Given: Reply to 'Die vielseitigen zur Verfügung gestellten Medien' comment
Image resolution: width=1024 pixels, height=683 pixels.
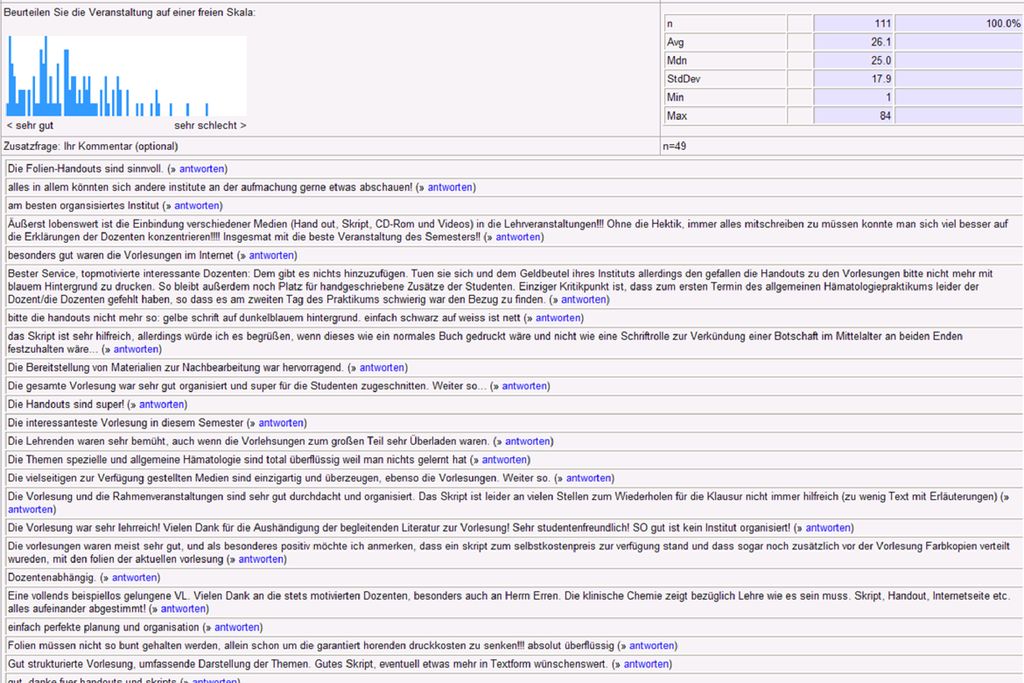Looking at the screenshot, I should coord(588,478).
